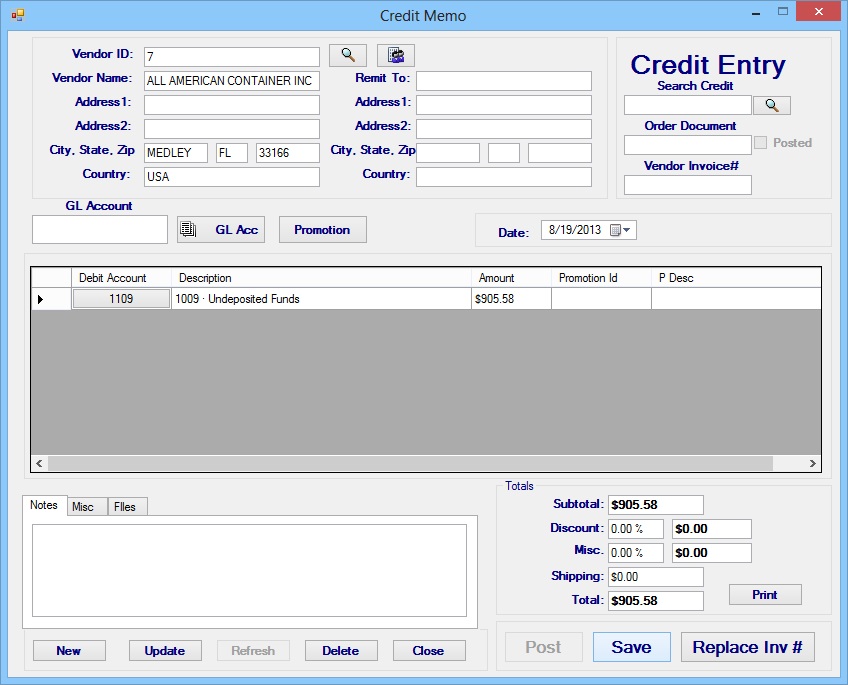Click the date text 8/19/2013
The width and height of the screenshot is (848, 685).
[x=575, y=230]
